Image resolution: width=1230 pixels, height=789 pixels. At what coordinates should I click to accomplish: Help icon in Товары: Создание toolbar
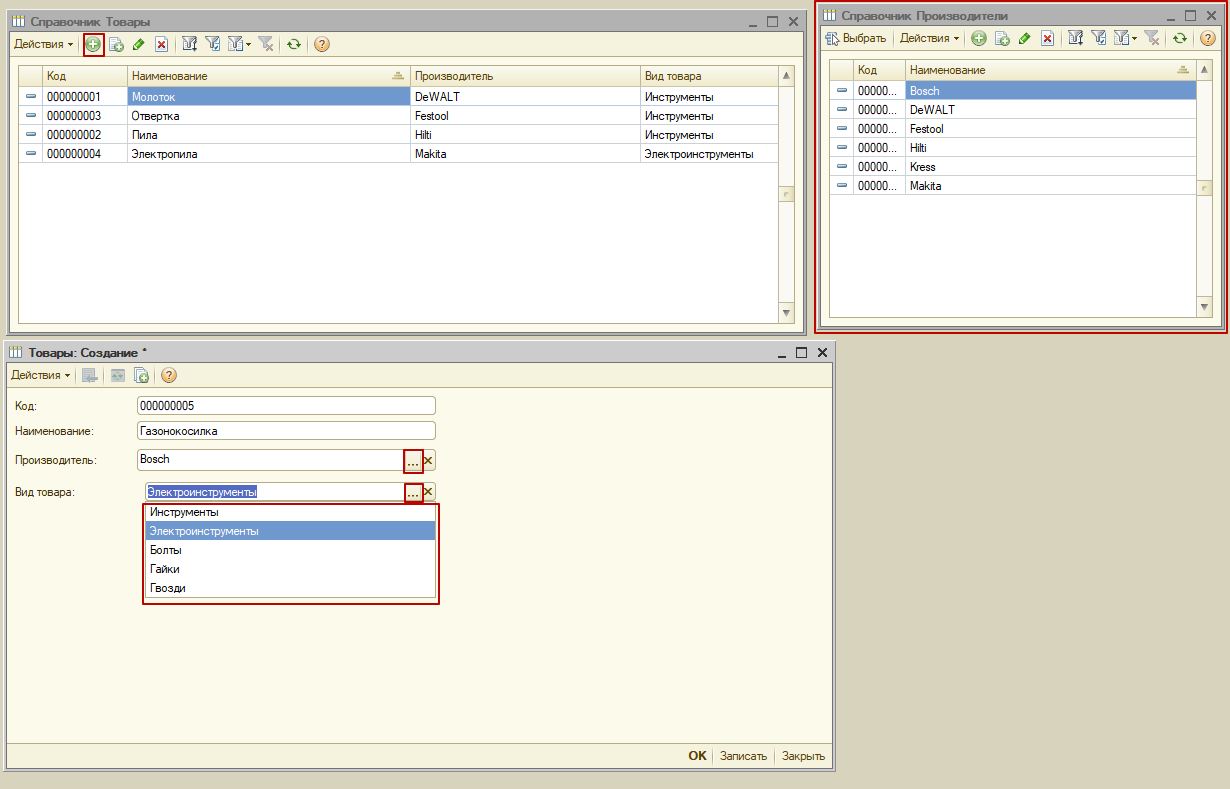(x=169, y=375)
